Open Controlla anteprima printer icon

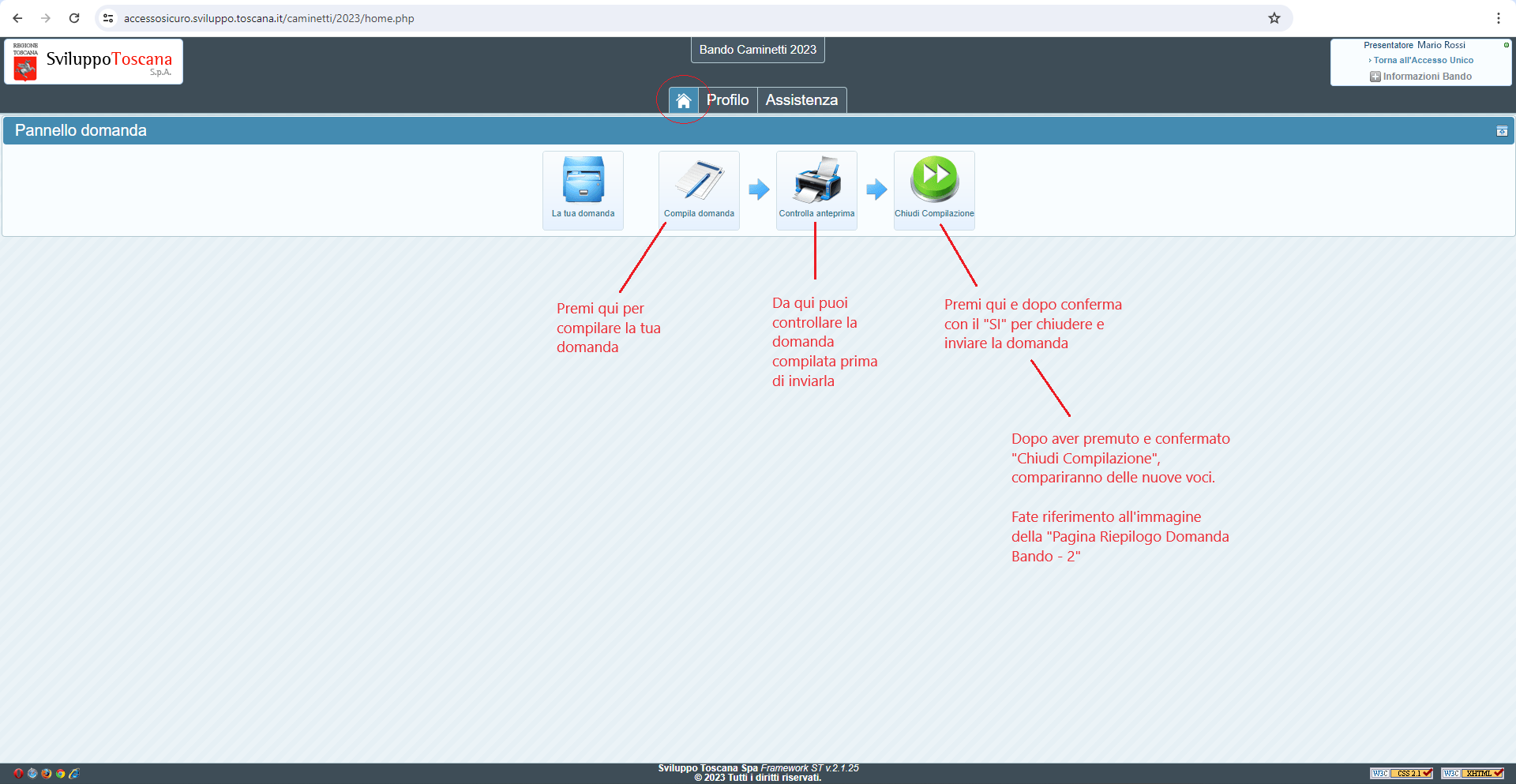click(x=816, y=180)
